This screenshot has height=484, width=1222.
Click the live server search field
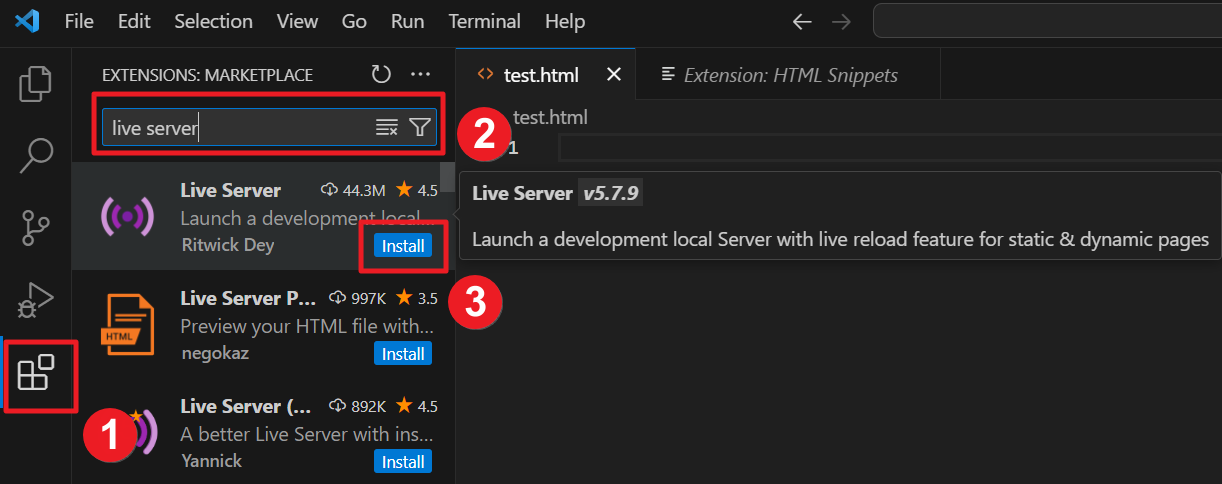(x=269, y=127)
